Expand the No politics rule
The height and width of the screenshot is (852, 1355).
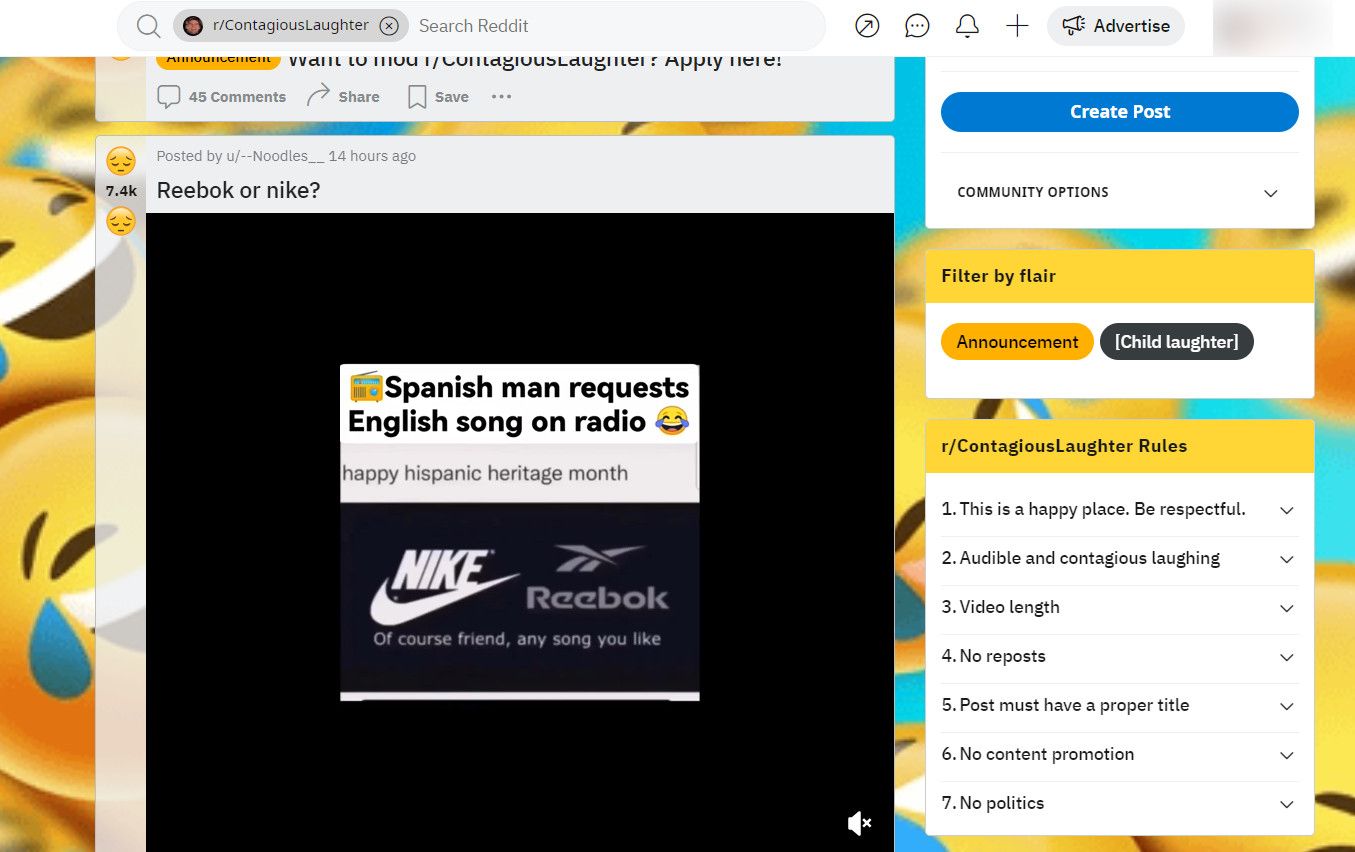(1286, 804)
